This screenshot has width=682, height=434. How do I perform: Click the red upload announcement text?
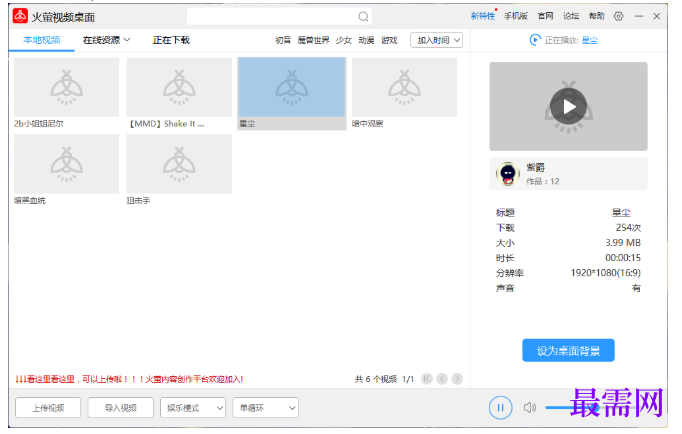tap(129, 379)
